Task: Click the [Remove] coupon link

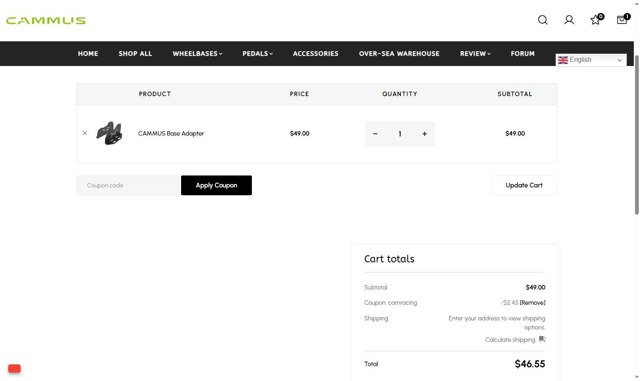Action: click(x=532, y=303)
